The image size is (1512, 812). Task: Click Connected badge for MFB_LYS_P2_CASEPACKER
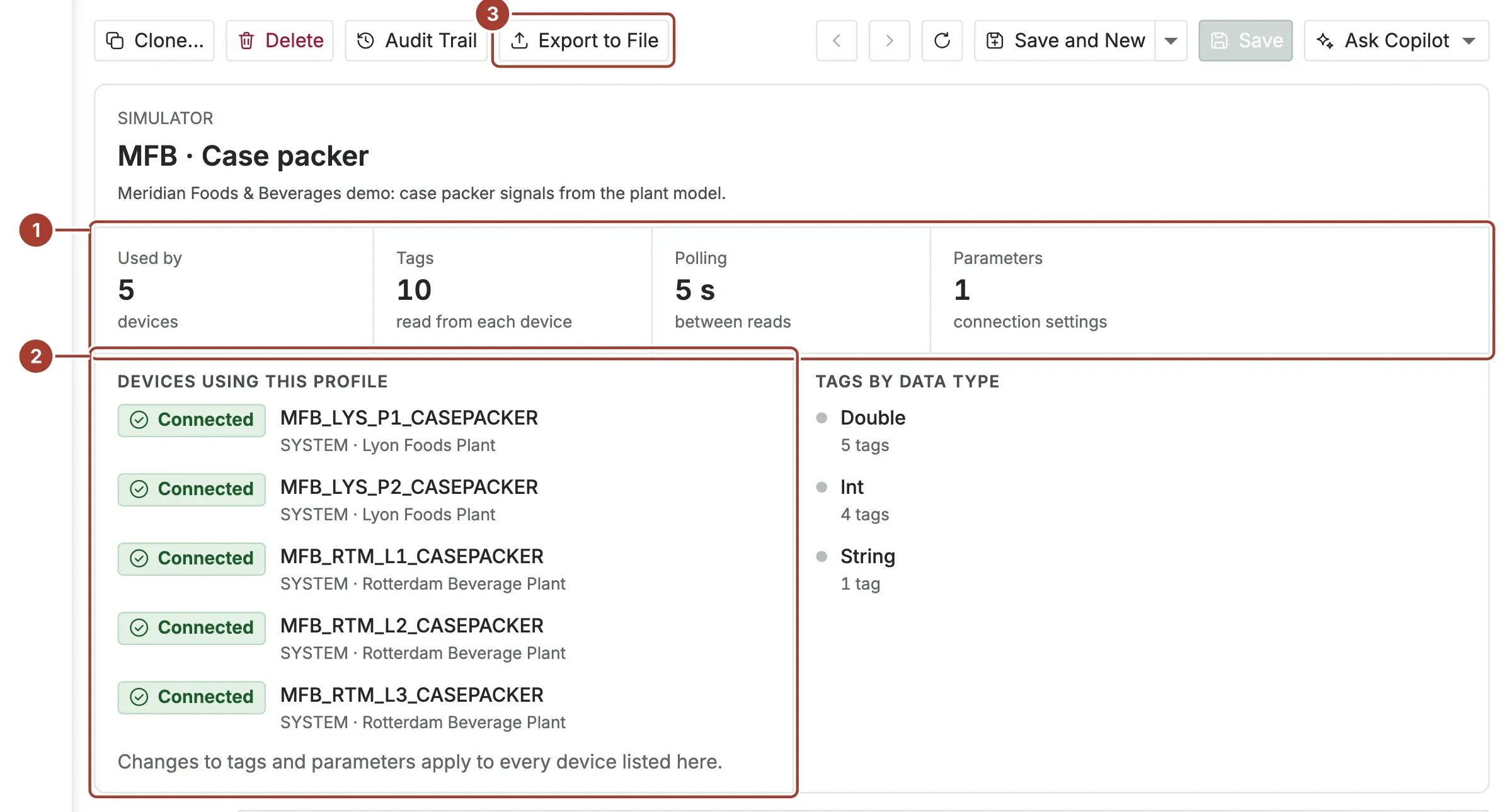coord(192,489)
